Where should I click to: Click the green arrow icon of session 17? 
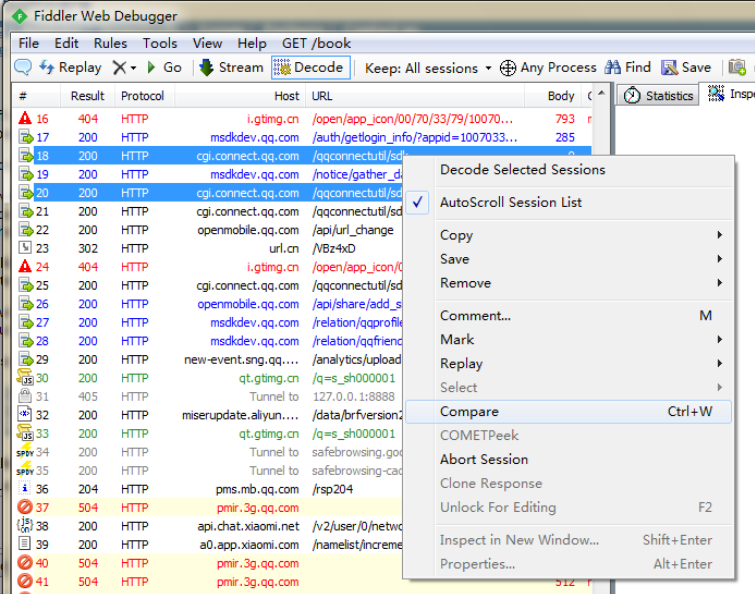coord(25,137)
